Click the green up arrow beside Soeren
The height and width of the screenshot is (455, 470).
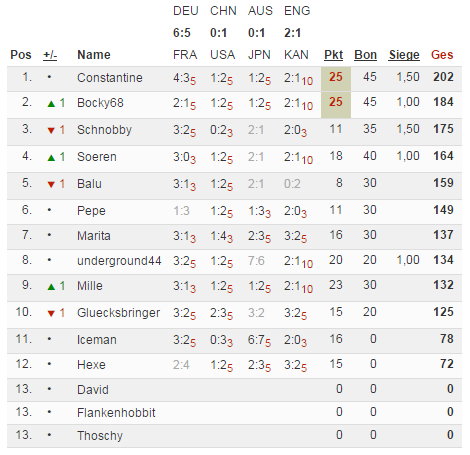pyautogui.click(x=51, y=157)
